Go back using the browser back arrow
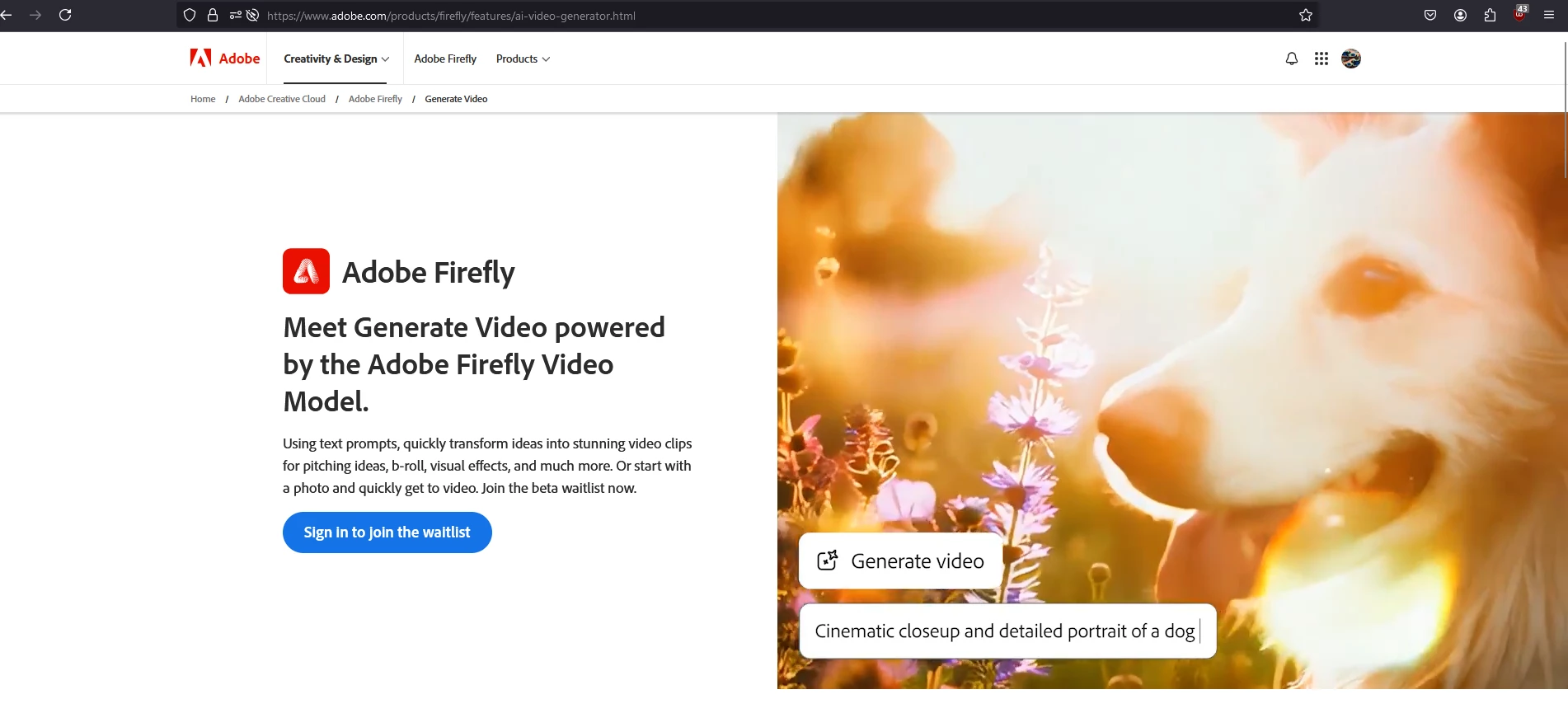The image size is (1568, 713). point(6,15)
